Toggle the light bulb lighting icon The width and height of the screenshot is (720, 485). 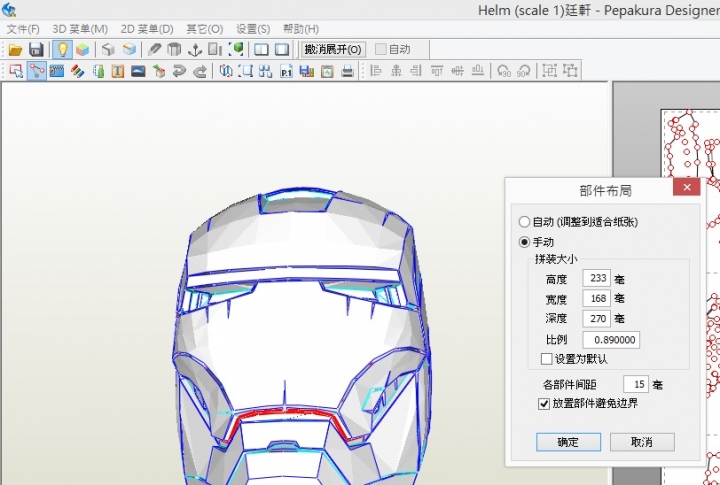(62, 50)
